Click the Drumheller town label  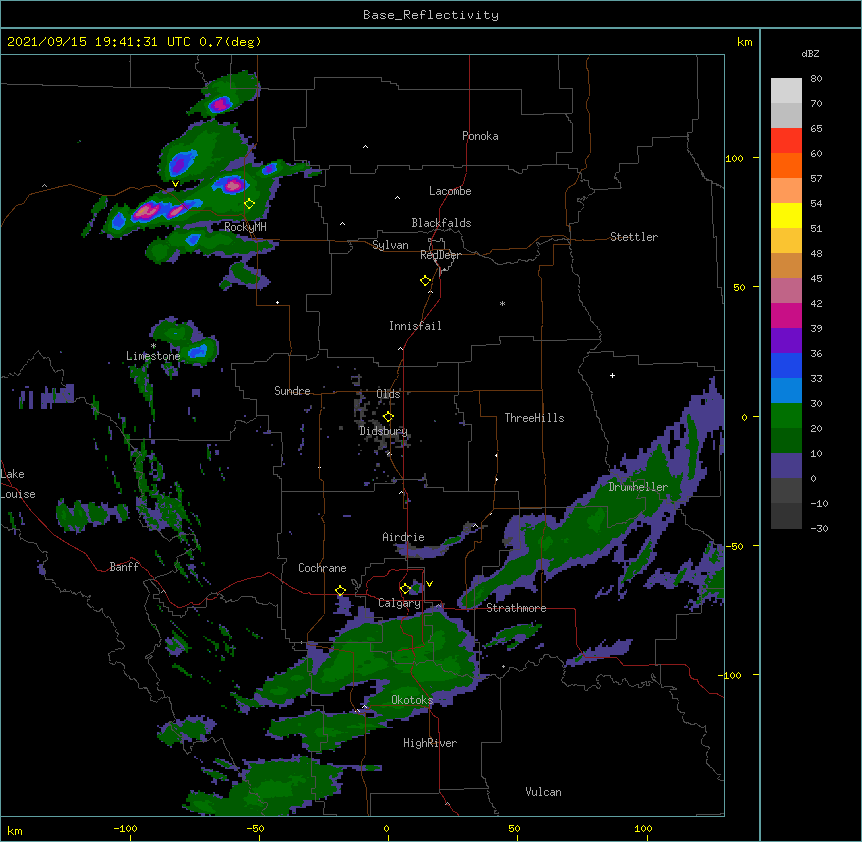click(x=638, y=487)
